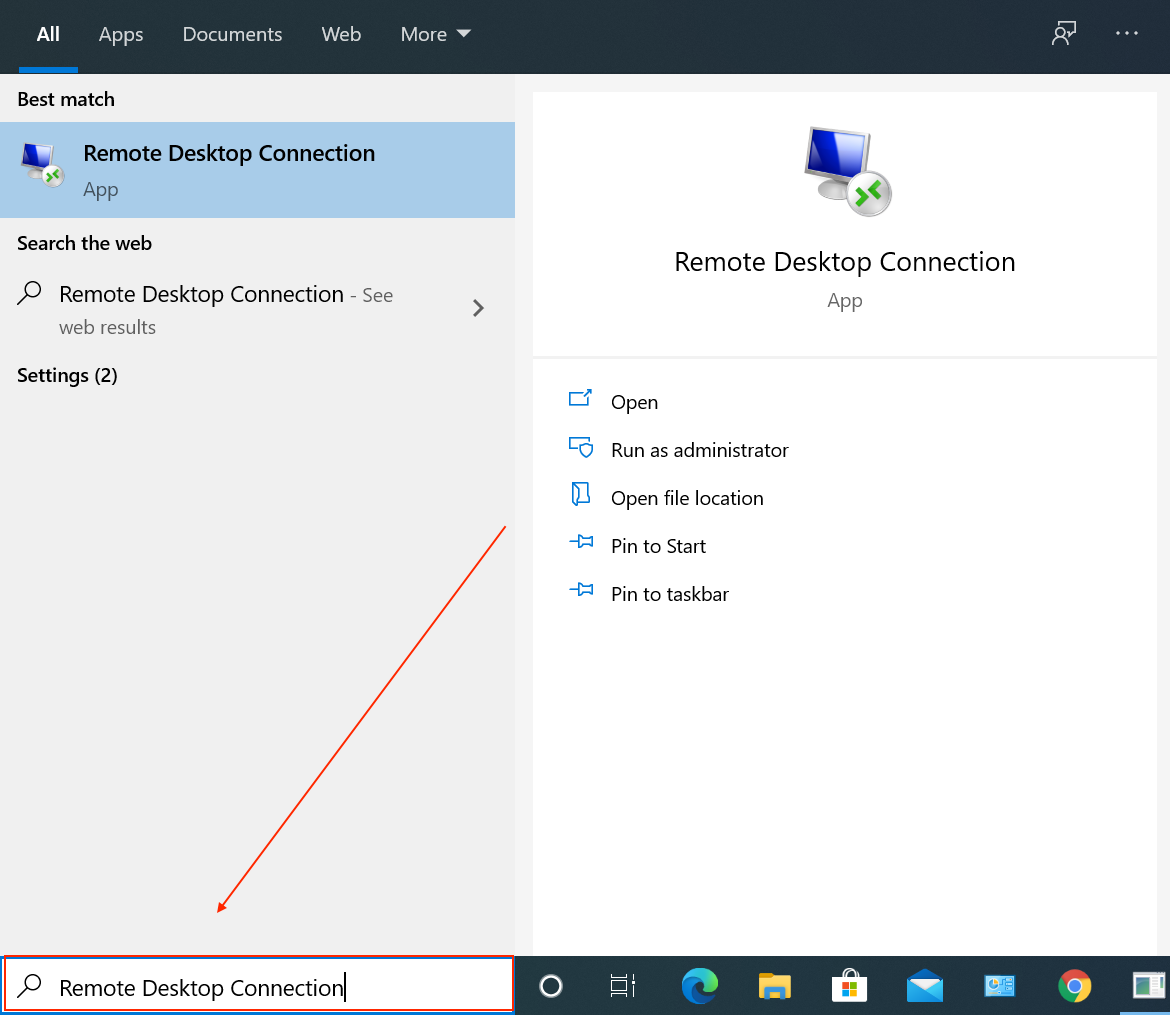This screenshot has height=1015, width=1170.
Task: Click the Best match heading
Action: click(66, 99)
